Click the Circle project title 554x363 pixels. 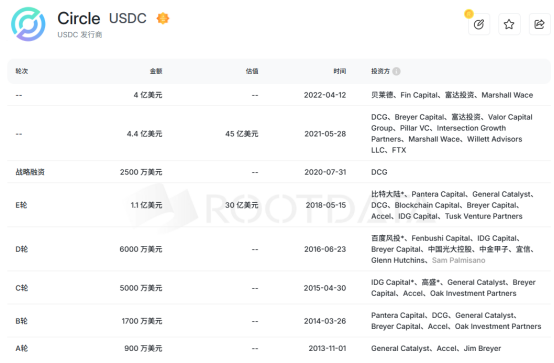(79, 18)
